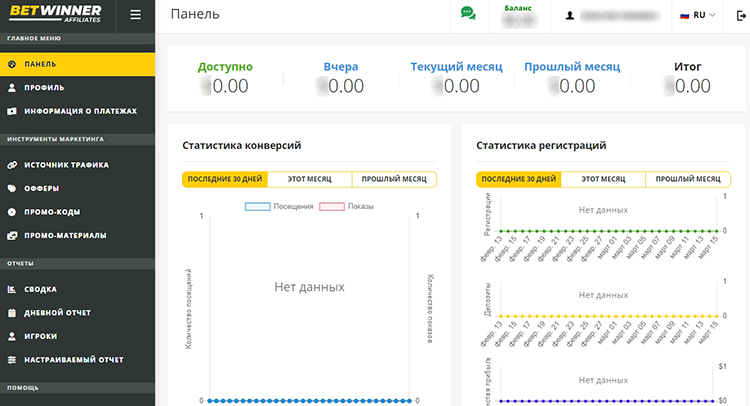
Task: Open the RU language dropdown
Action: coord(698,15)
